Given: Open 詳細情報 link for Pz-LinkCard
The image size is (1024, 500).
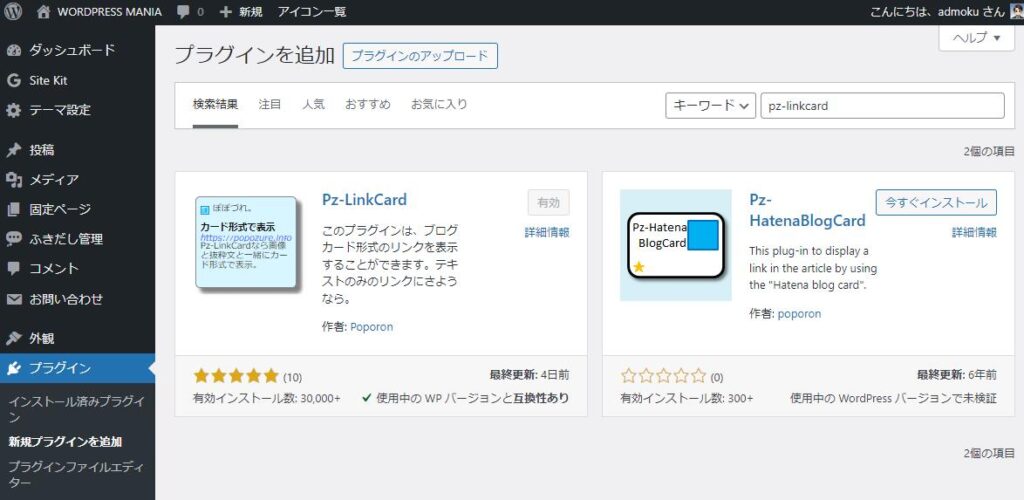Looking at the screenshot, I should [547, 232].
